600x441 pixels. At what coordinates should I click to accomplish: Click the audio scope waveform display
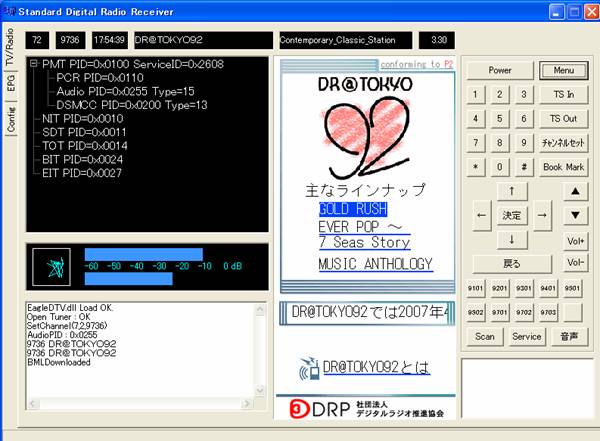pos(52,267)
